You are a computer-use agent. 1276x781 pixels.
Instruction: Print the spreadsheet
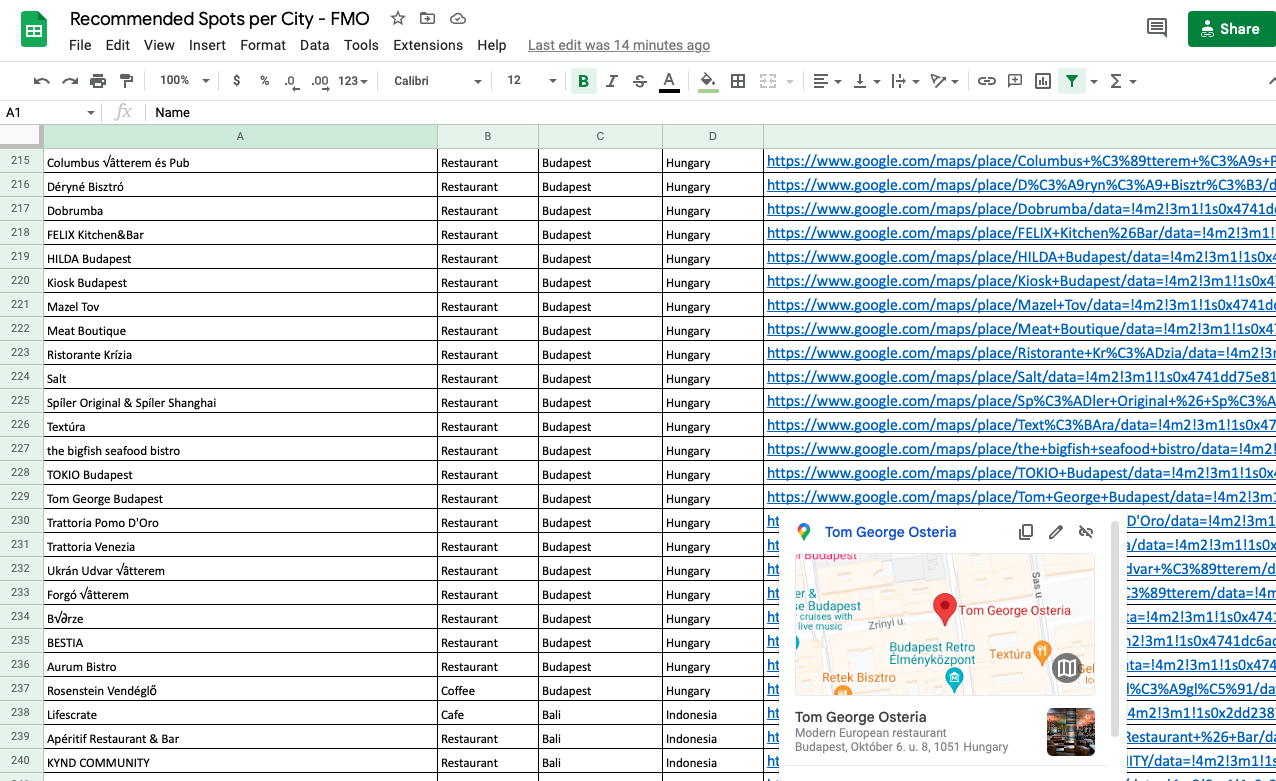coord(98,81)
